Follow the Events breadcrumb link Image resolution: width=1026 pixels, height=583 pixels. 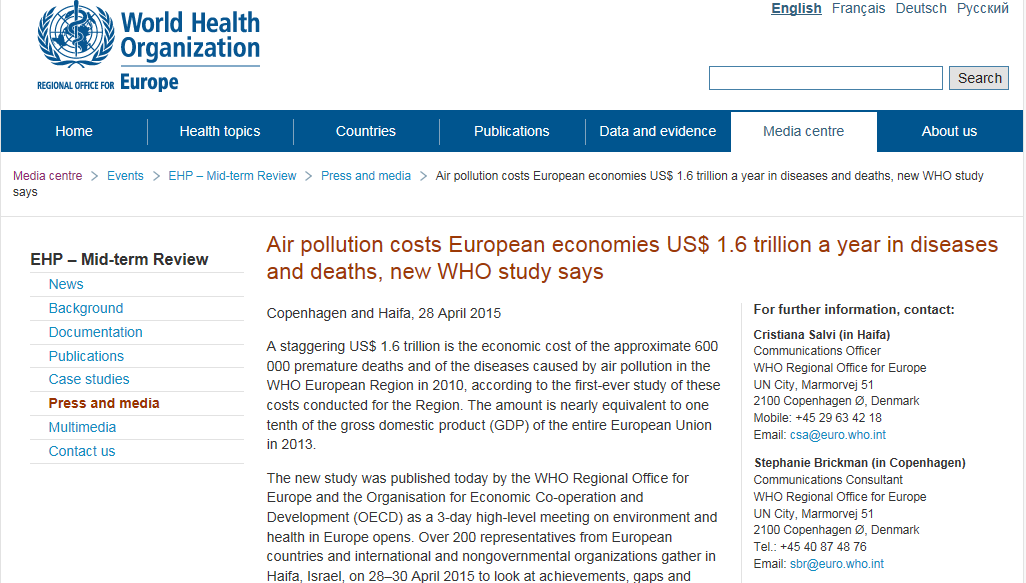(125, 176)
